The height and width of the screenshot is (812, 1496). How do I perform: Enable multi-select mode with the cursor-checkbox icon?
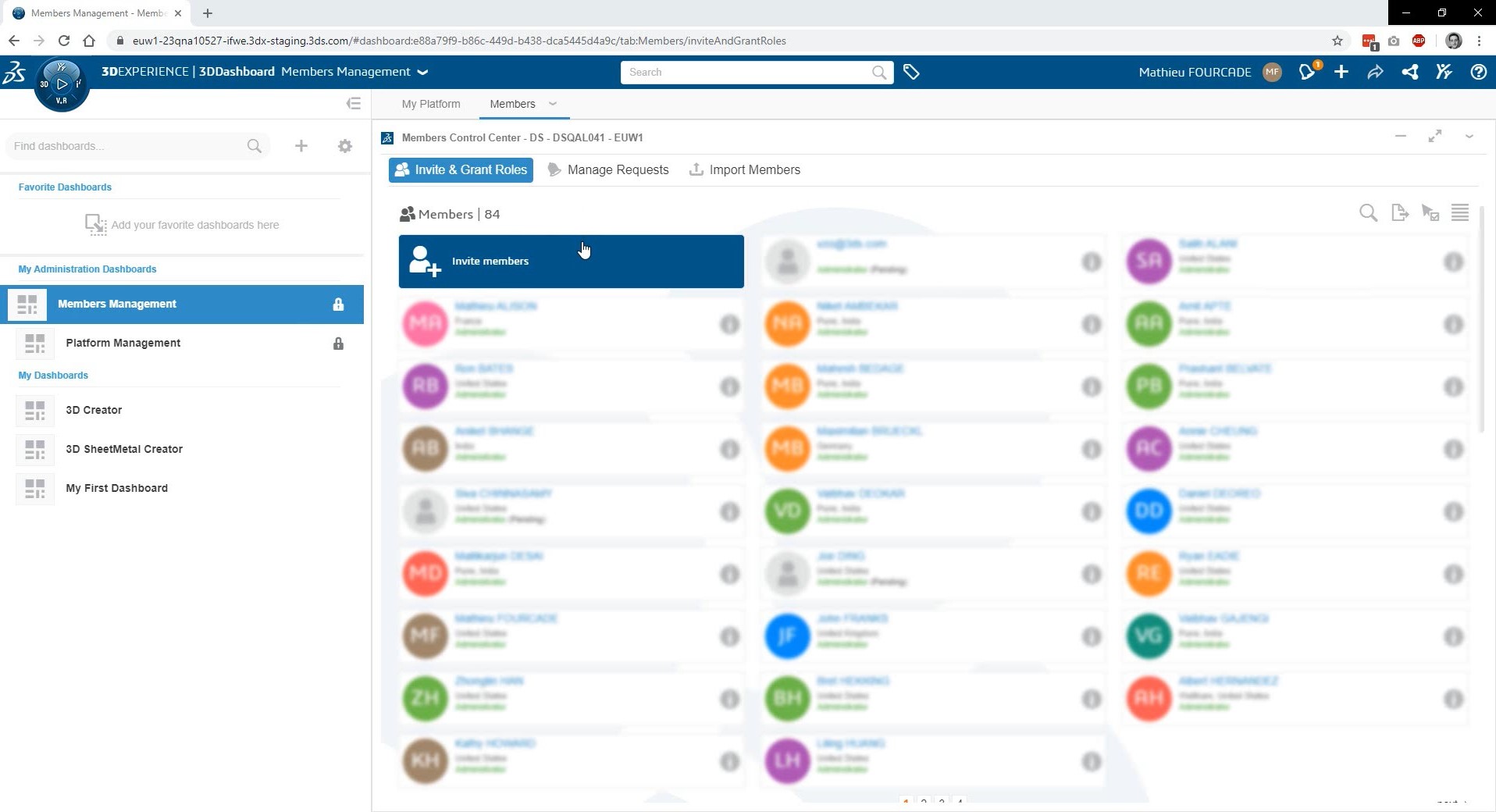(1430, 212)
